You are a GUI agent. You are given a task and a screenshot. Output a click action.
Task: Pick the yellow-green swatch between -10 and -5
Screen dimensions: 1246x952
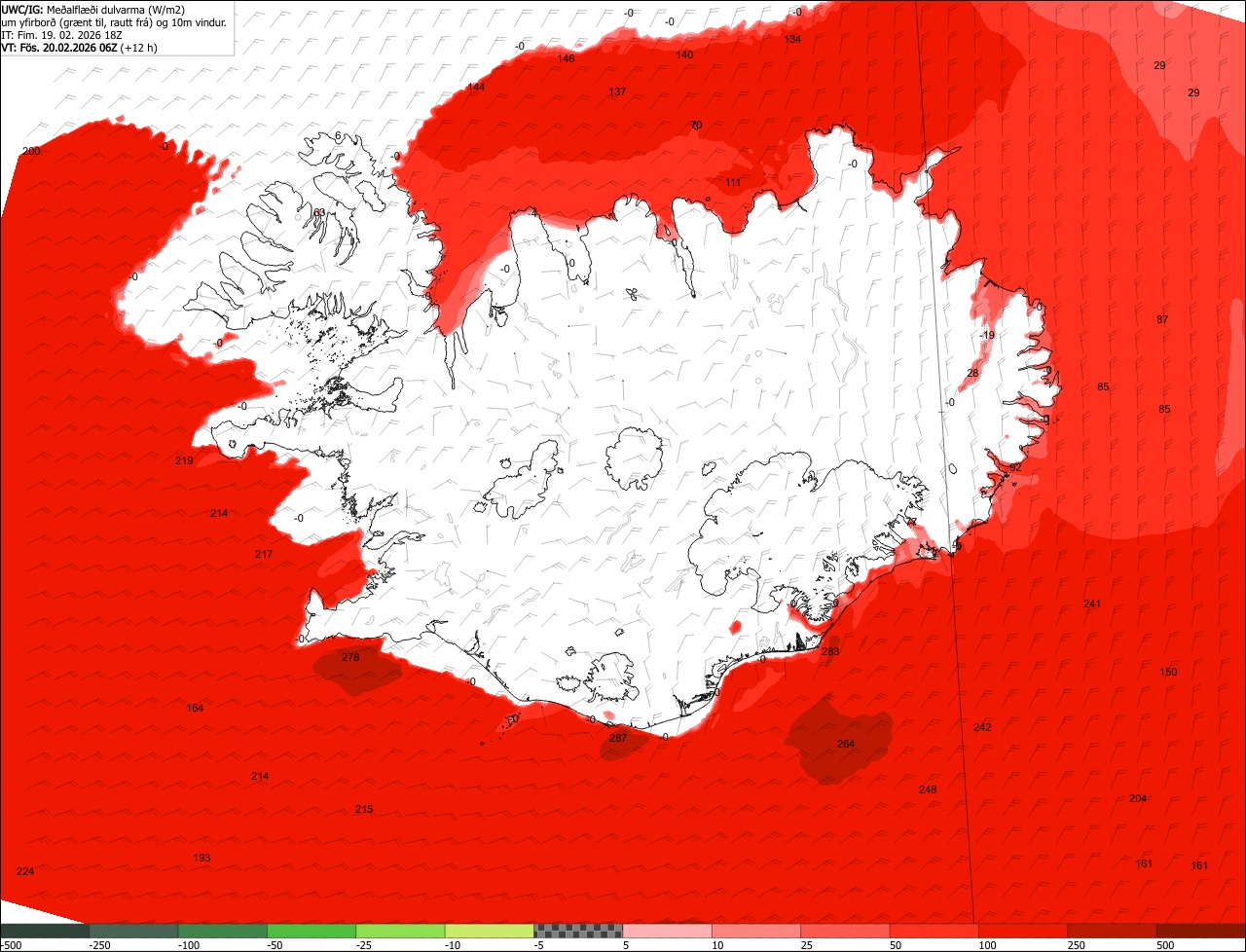(490, 931)
